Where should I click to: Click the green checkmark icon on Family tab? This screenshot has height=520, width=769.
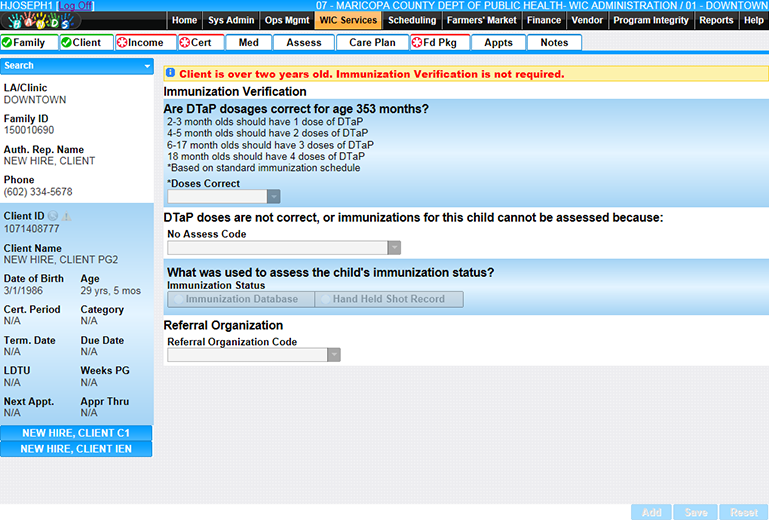coord(7,43)
